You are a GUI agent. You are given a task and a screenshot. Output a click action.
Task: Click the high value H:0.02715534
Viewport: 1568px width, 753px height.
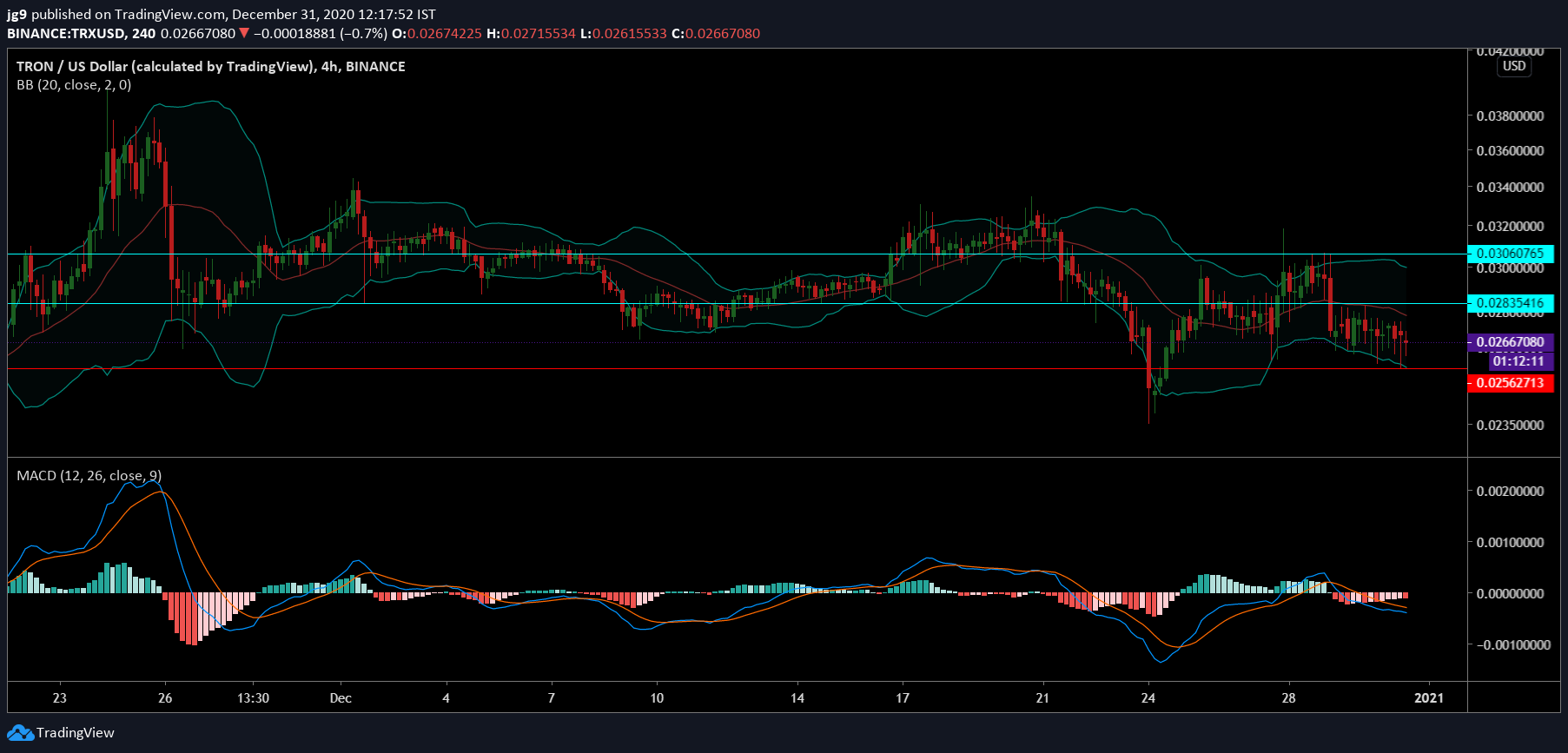(531, 34)
